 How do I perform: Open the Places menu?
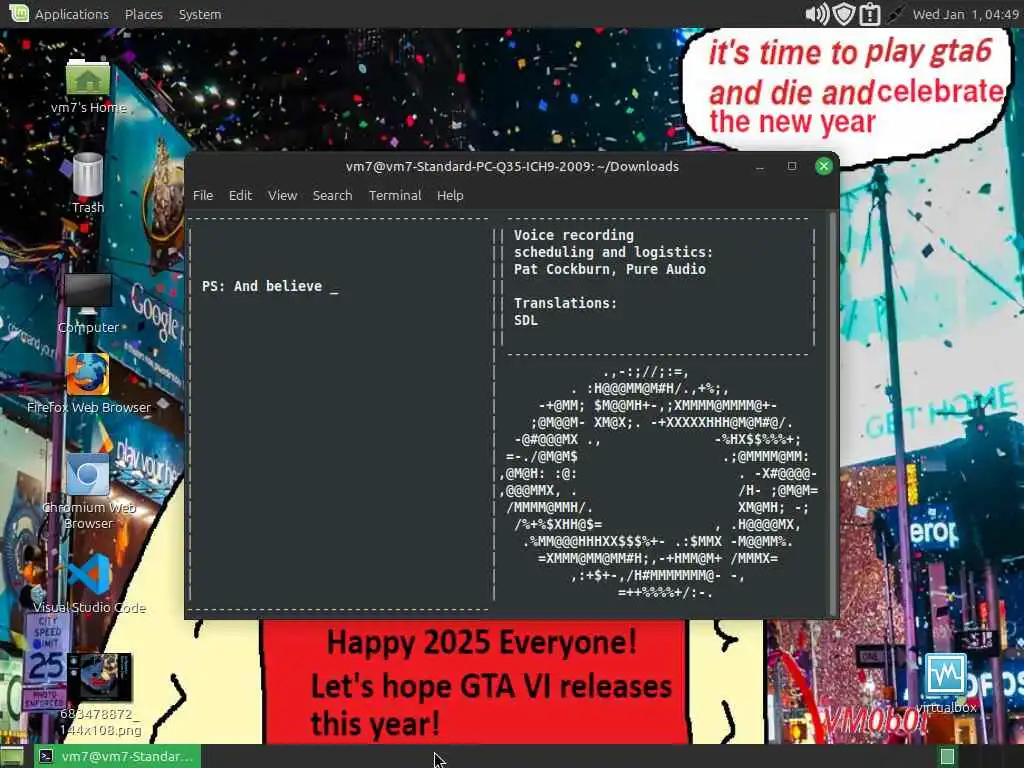[144, 14]
